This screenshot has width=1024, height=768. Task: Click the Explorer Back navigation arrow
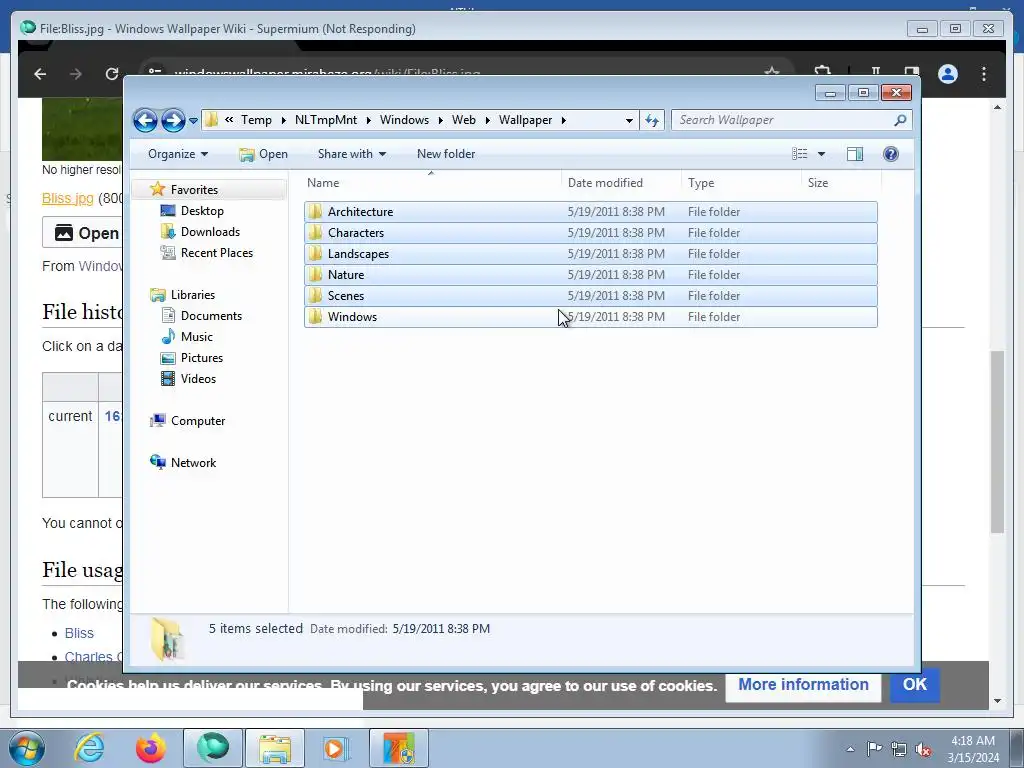[x=145, y=120]
